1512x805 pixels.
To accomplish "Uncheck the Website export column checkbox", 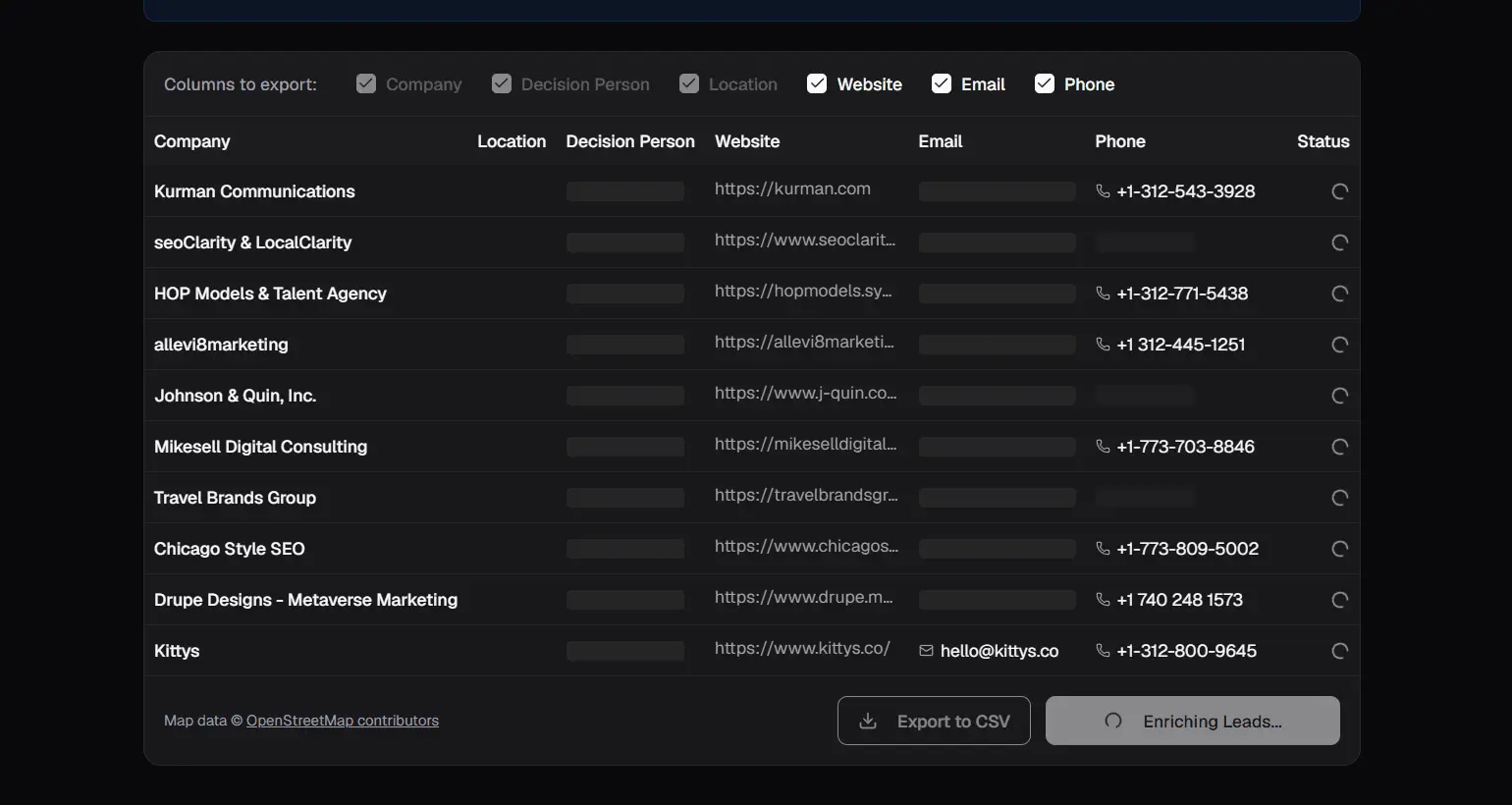I will [817, 83].
